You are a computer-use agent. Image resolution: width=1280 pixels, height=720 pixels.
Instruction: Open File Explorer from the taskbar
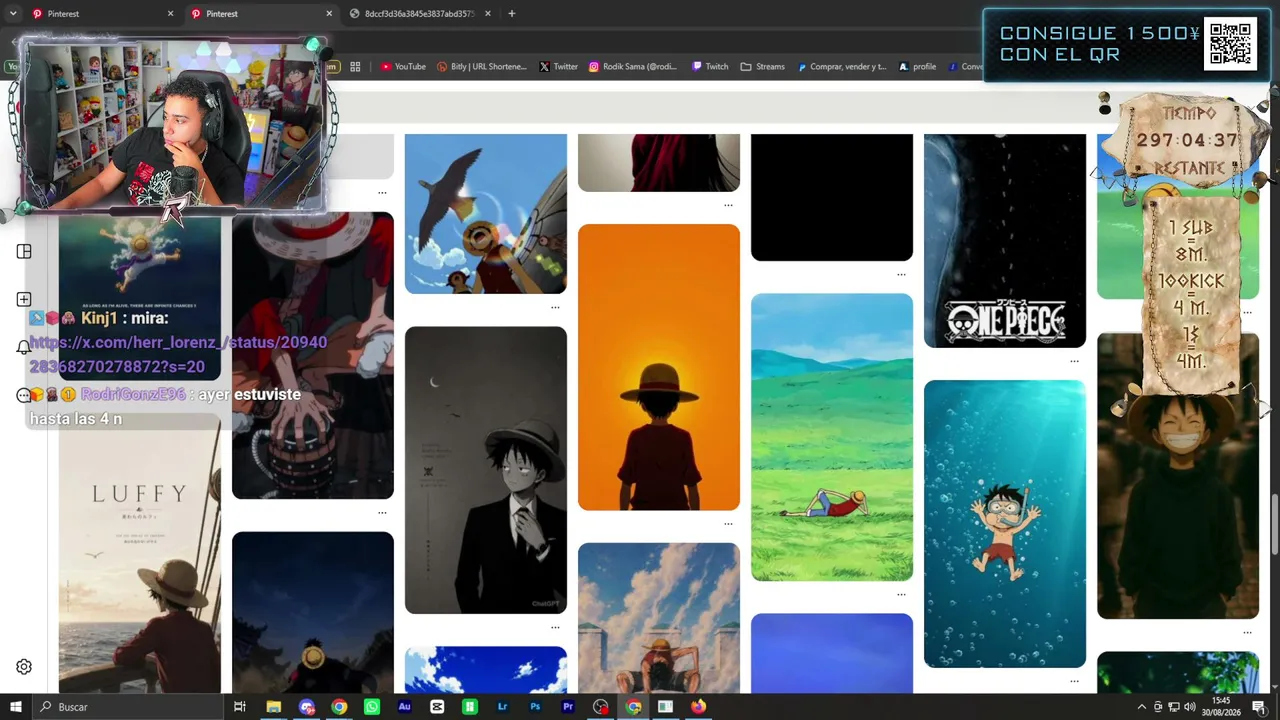click(x=274, y=707)
